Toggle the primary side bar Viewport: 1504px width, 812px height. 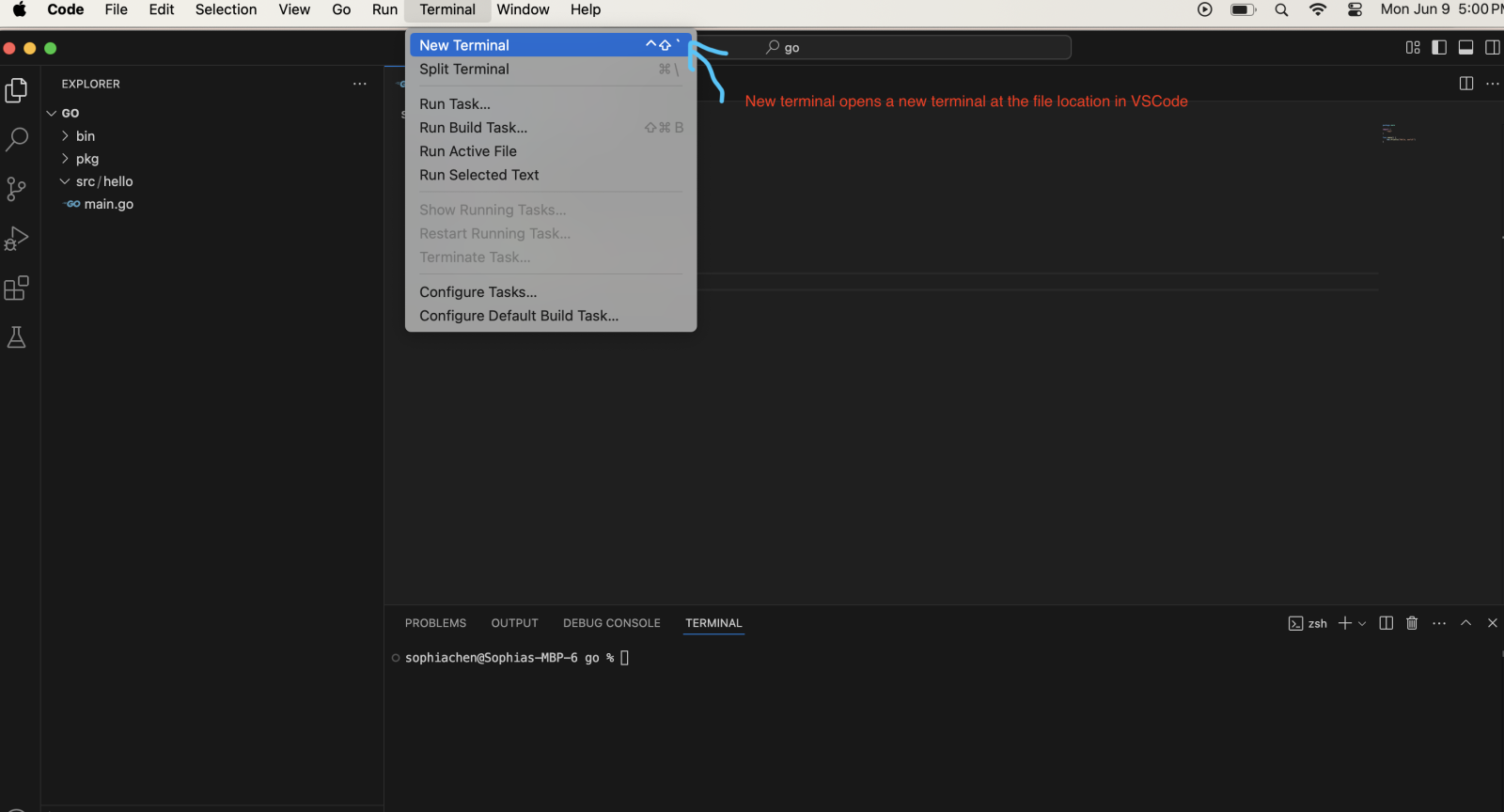coord(1439,47)
